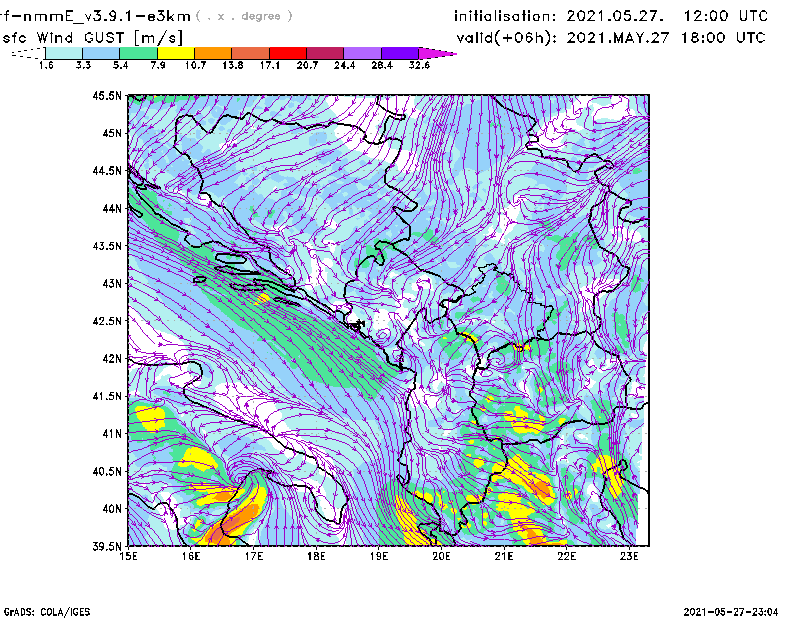Click the magenta arrow end of the colorbar
Screen dimensions: 800x618
[x=437, y=53]
